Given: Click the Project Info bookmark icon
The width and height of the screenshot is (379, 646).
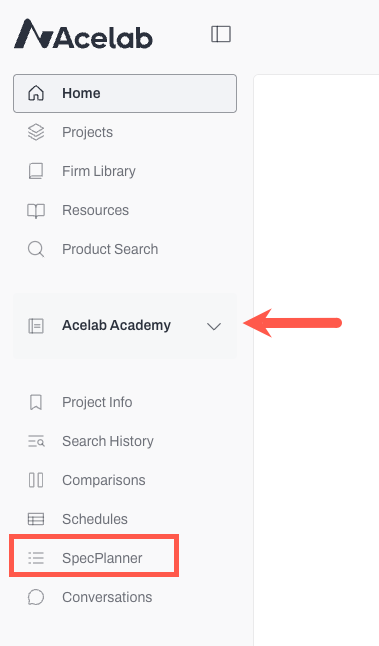Looking at the screenshot, I should point(36,402).
